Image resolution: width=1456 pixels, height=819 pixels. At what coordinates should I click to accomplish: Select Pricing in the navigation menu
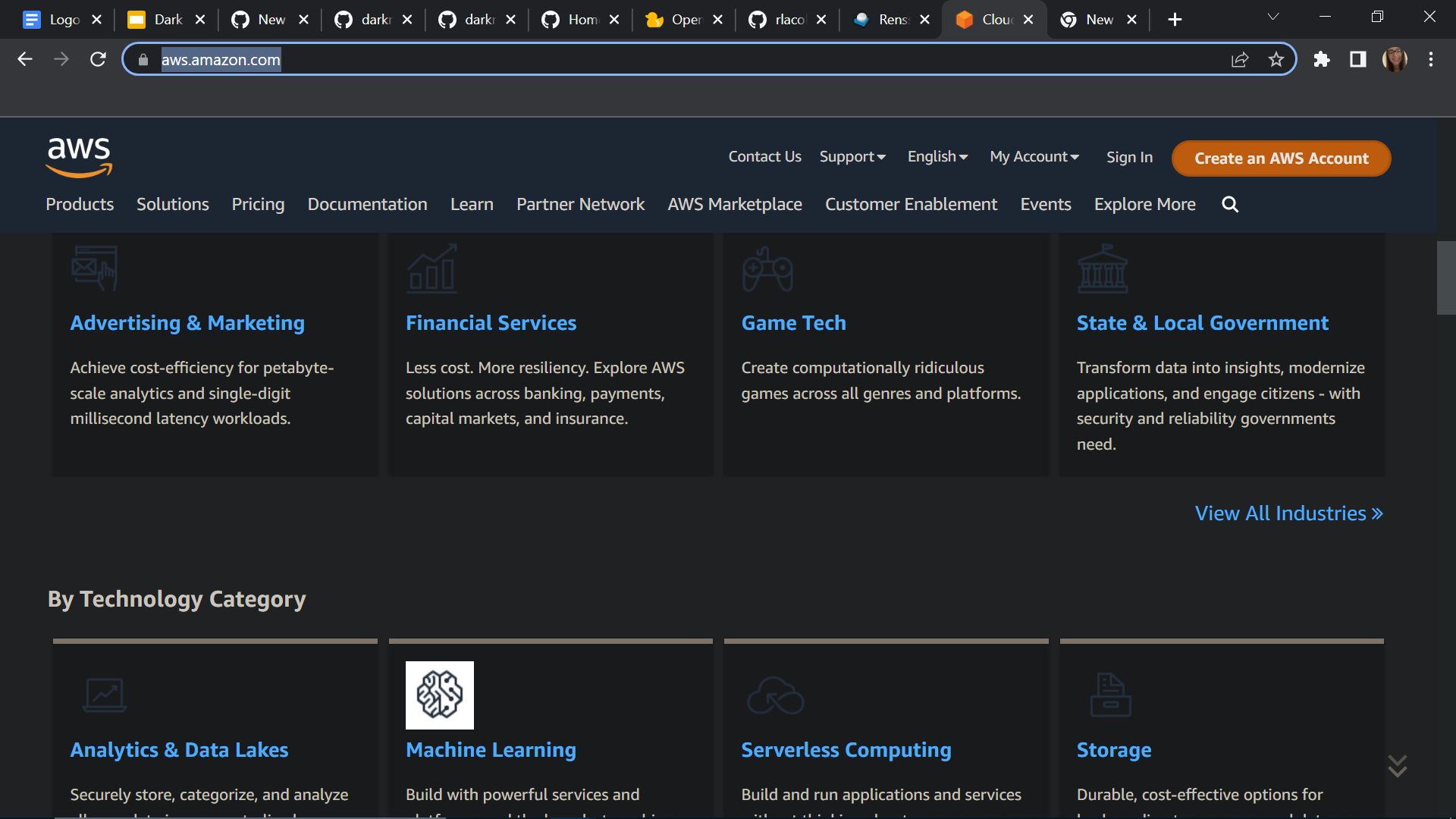tap(258, 204)
